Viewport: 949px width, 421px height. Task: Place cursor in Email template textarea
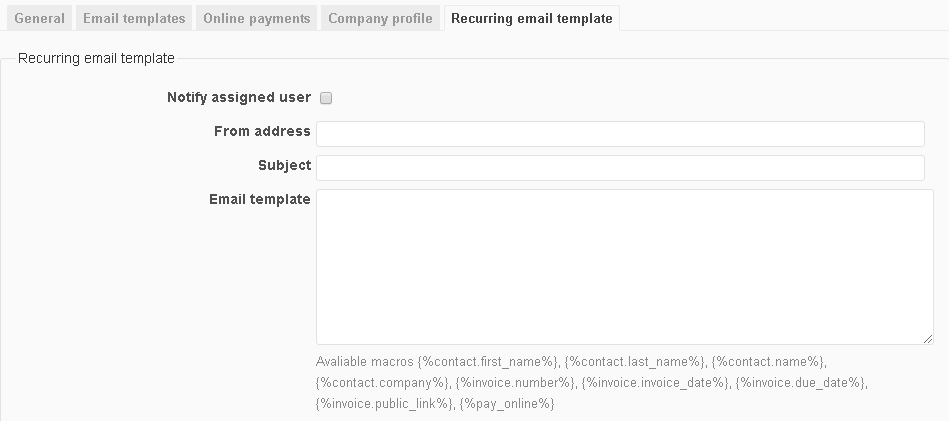[x=620, y=266]
